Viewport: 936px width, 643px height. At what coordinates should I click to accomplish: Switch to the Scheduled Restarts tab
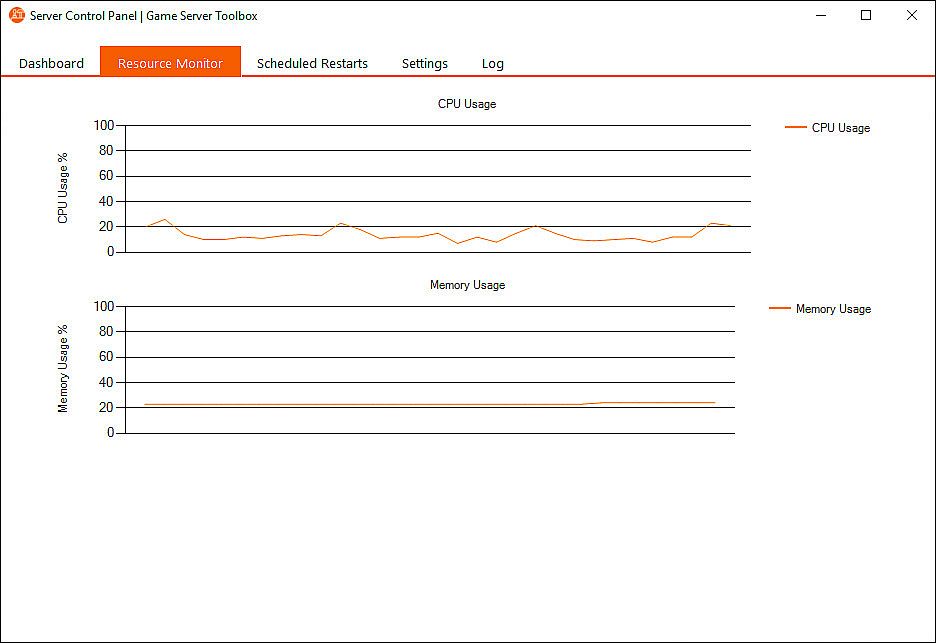click(x=312, y=63)
